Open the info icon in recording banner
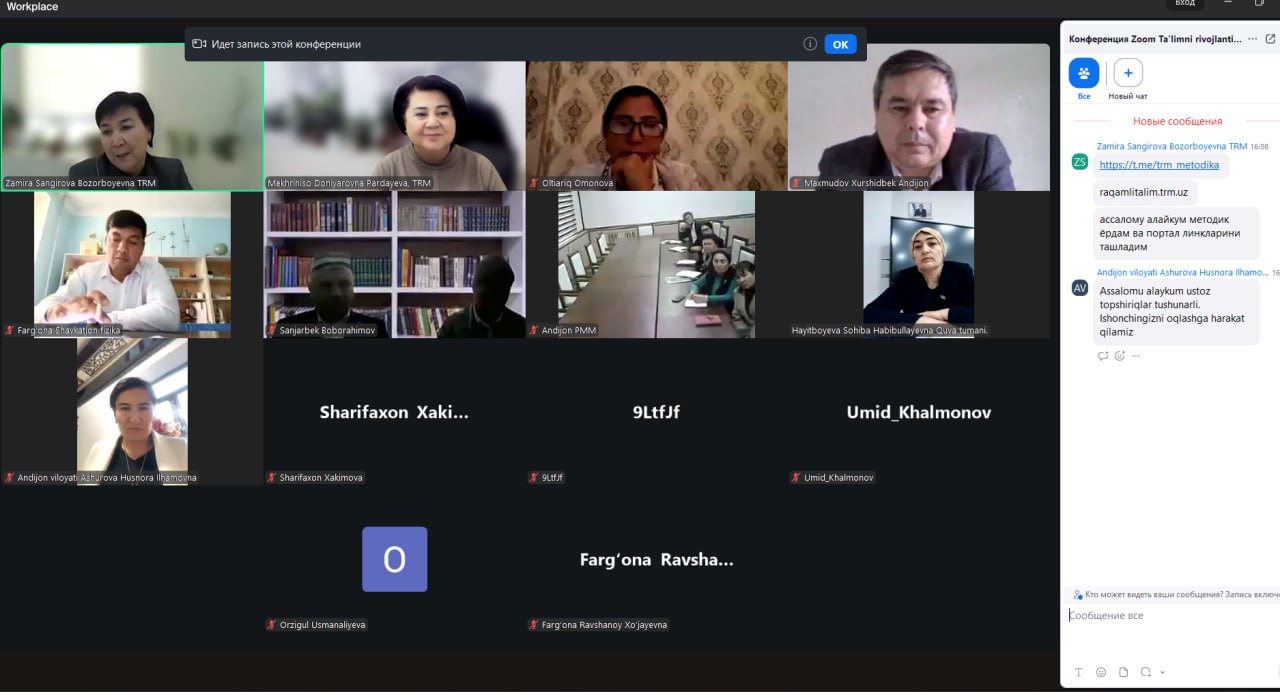Viewport: 1280px width, 692px height. 810,44
